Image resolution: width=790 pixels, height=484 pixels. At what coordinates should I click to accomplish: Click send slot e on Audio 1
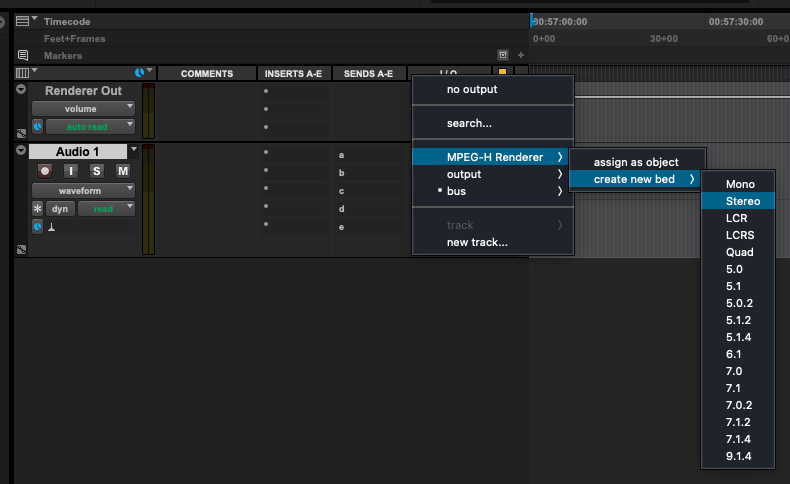tap(369, 227)
